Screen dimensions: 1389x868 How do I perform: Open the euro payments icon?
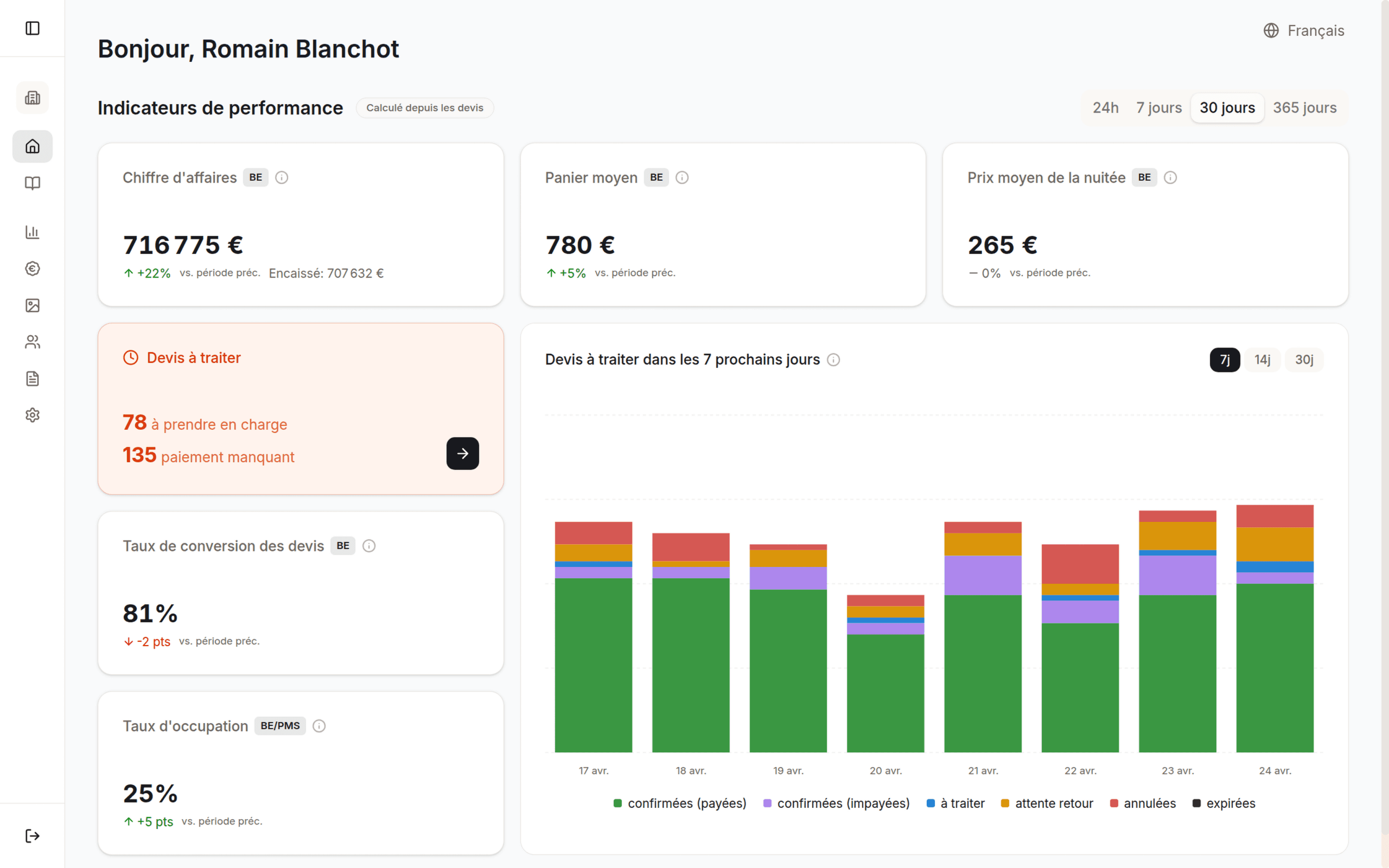[x=33, y=269]
